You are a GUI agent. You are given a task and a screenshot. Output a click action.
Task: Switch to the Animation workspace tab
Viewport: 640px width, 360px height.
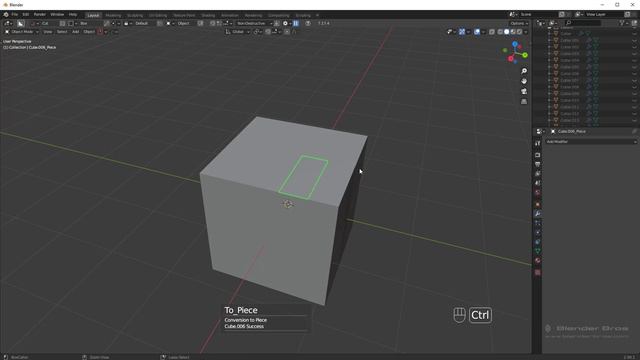point(230,15)
